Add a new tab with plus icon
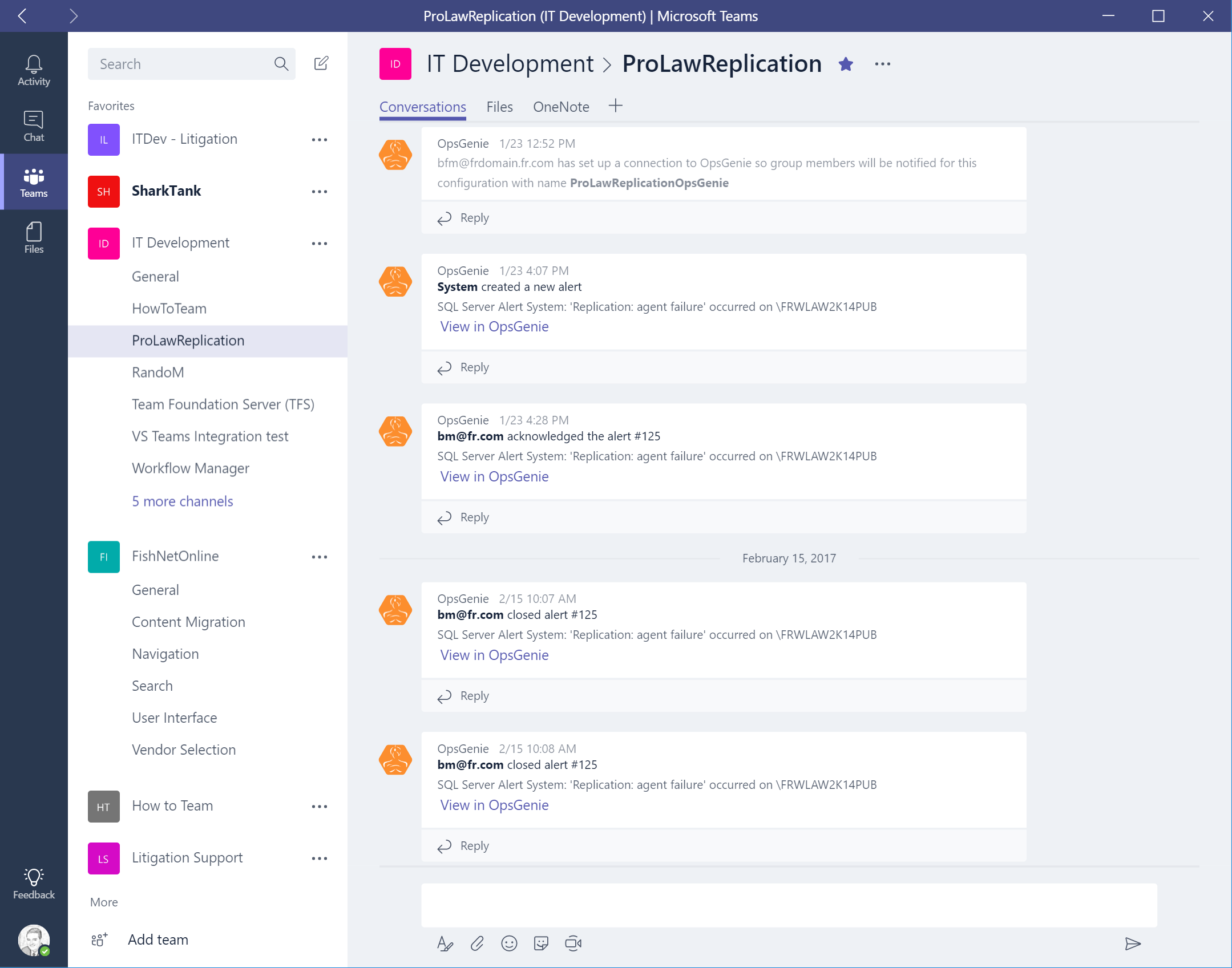This screenshot has height=968, width=1232. [615, 106]
